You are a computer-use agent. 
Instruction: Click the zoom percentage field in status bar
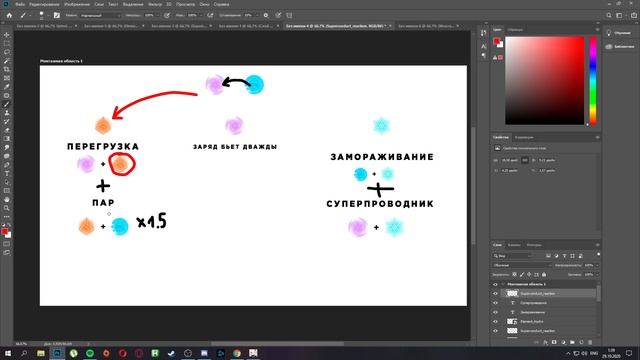click(21, 344)
